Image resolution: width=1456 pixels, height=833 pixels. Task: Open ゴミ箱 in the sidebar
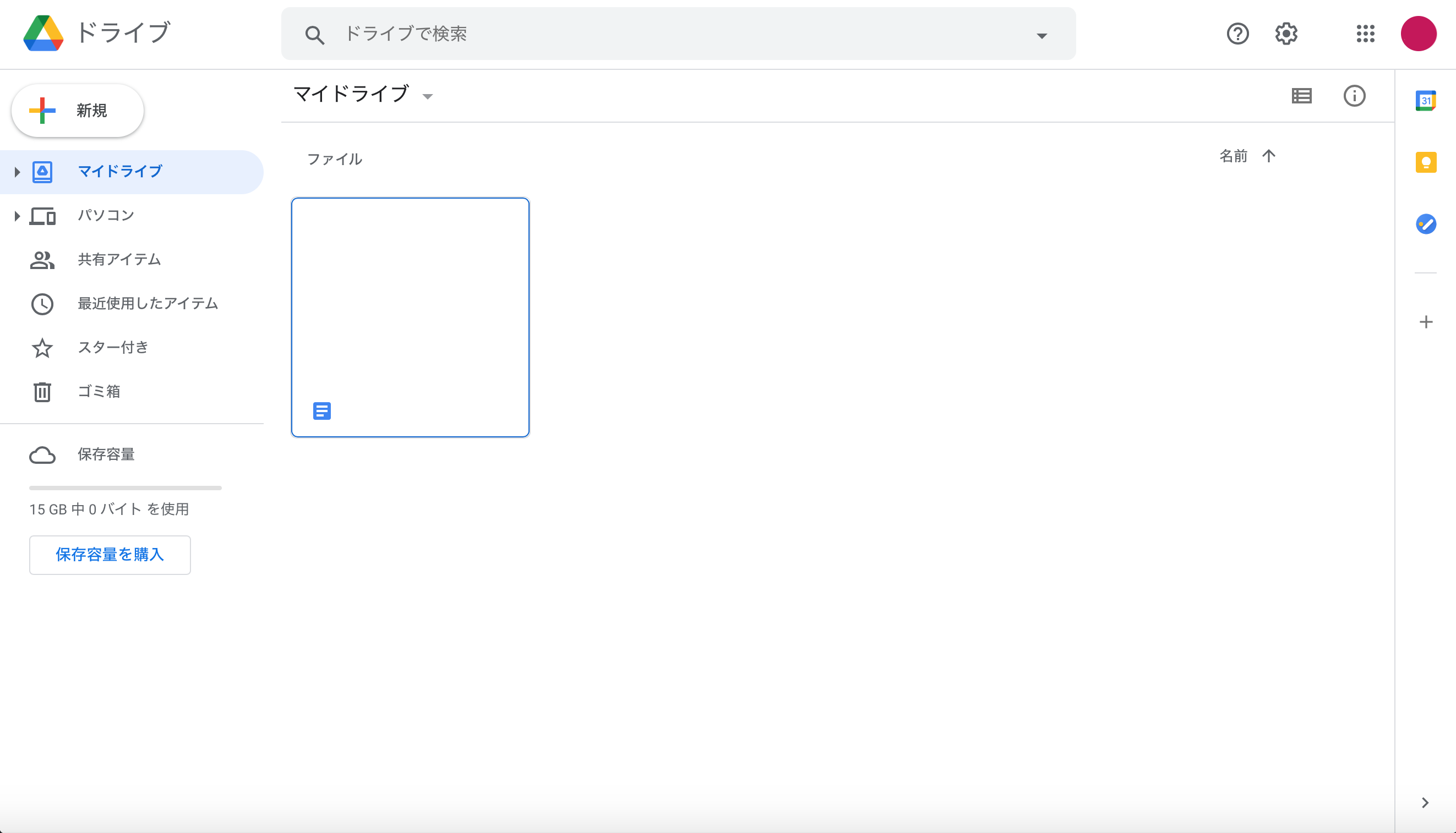pos(132,392)
